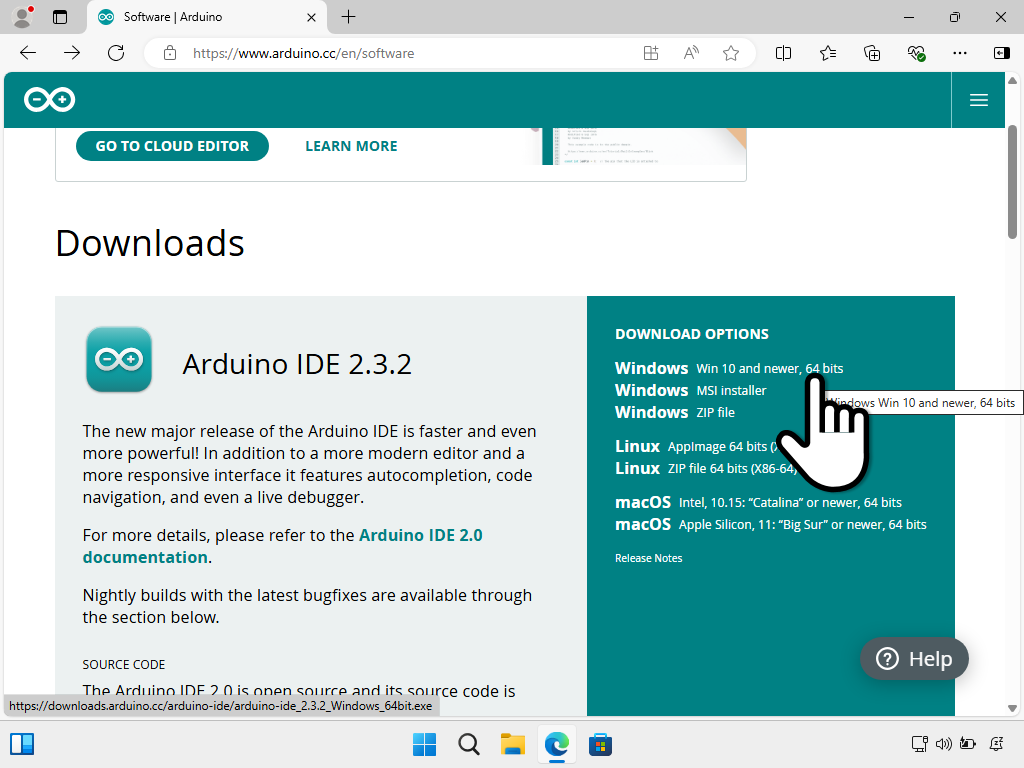Close the Software | Arduino tab
Screen dimensions: 1024x768
[312, 17]
